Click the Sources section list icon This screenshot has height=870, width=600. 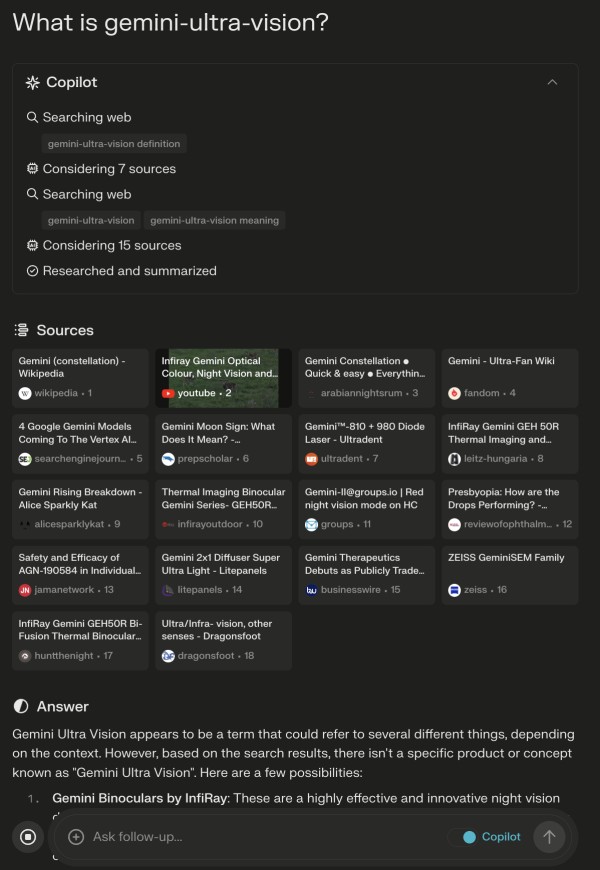click(21, 330)
